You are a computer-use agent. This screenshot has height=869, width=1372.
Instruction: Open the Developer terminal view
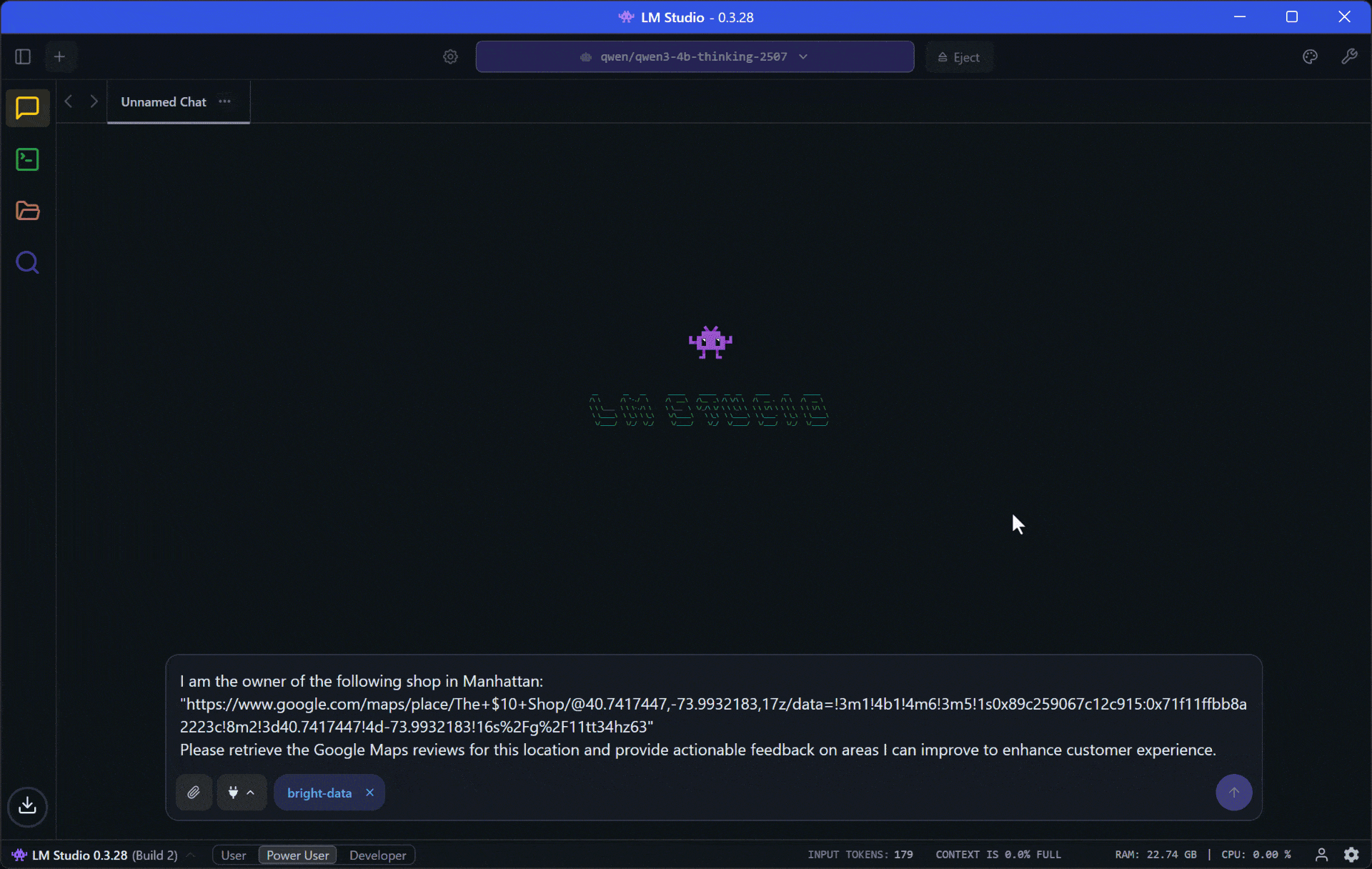27,159
